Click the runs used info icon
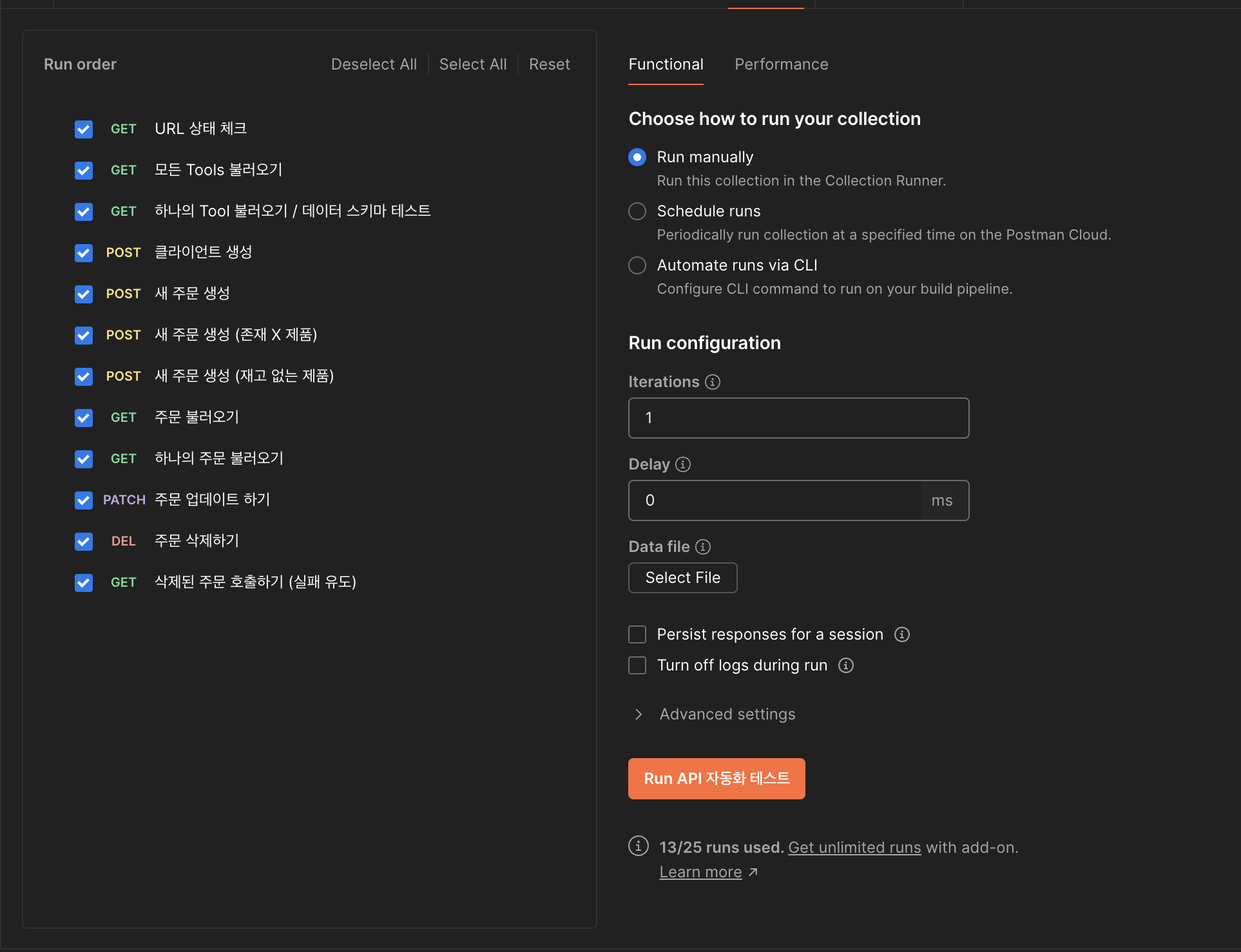The width and height of the screenshot is (1241, 952). (639, 846)
